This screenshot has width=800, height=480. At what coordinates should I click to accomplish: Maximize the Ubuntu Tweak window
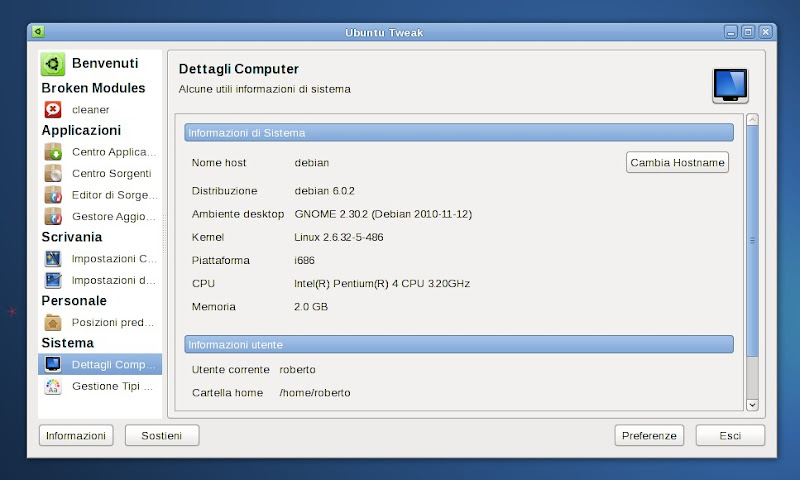(x=748, y=32)
